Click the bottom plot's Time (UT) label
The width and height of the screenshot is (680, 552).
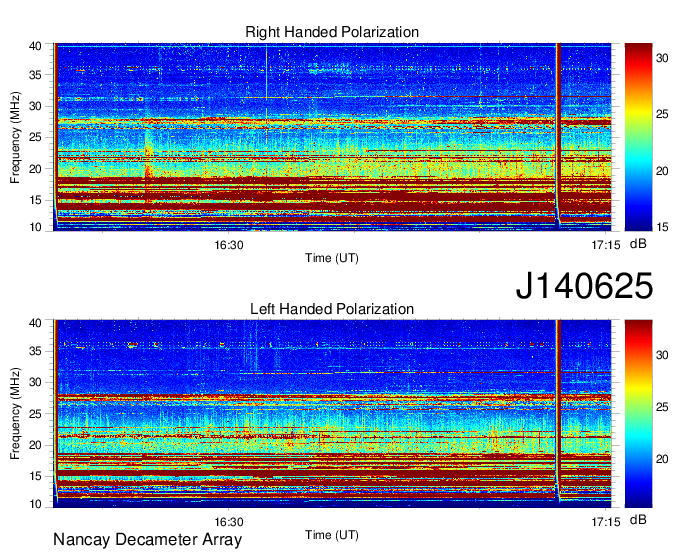click(332, 535)
